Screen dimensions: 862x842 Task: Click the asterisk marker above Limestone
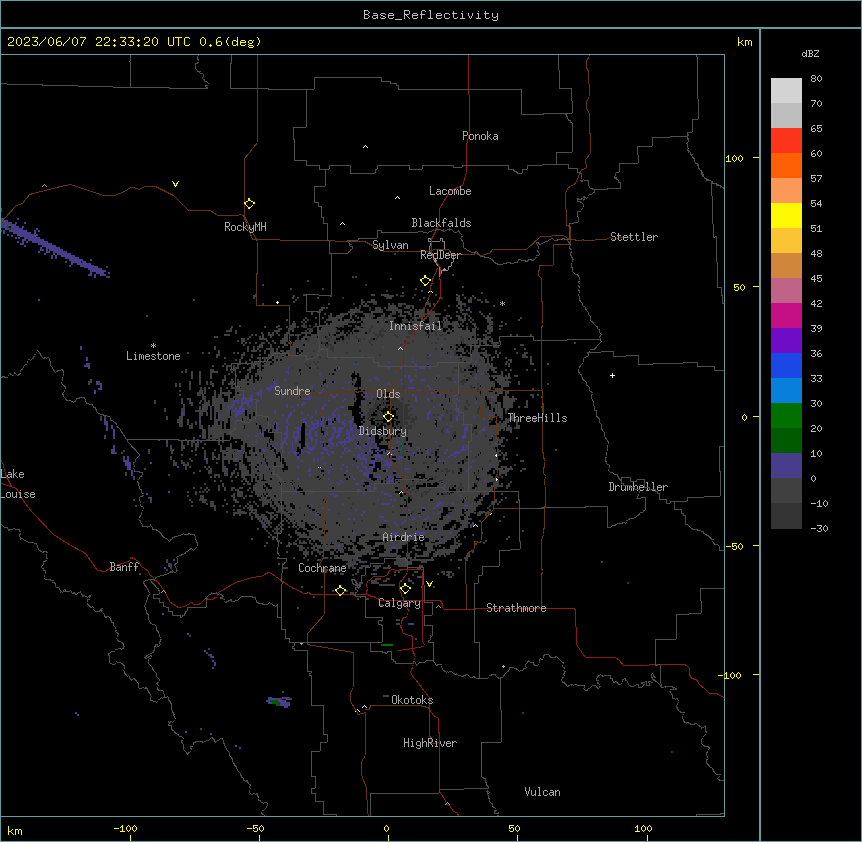point(153,346)
